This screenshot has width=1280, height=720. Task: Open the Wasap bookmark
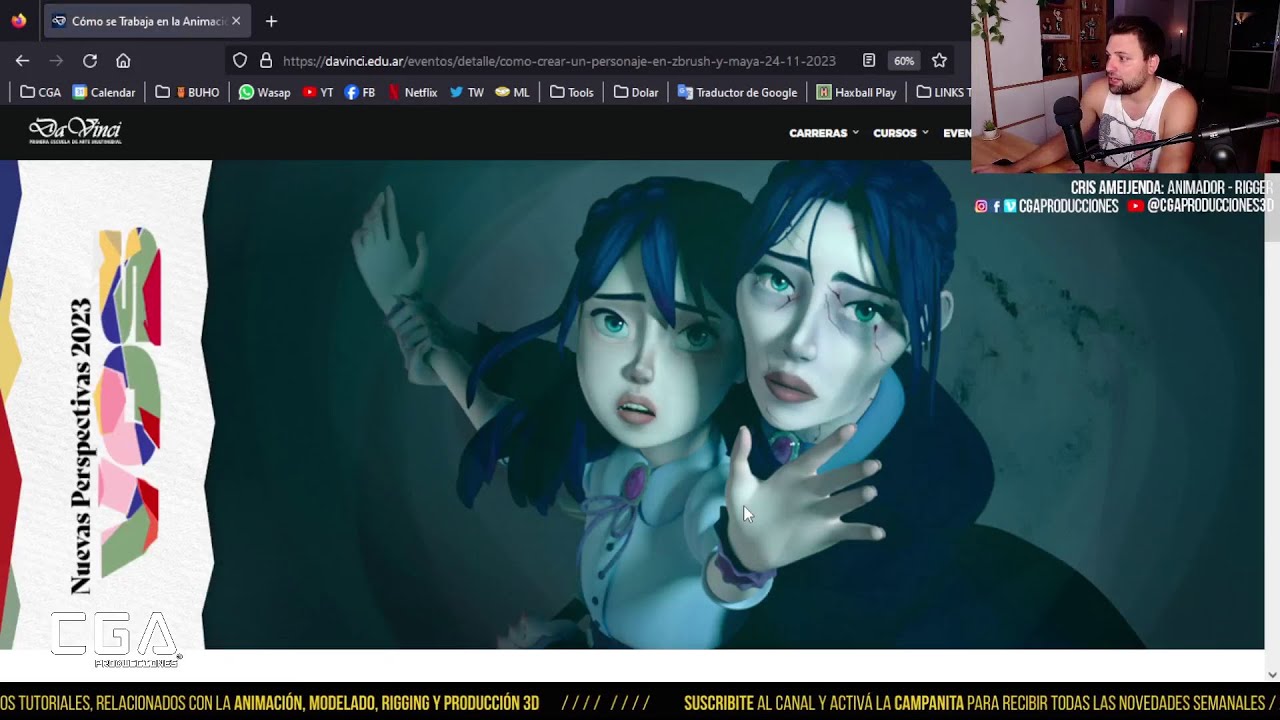point(264,92)
